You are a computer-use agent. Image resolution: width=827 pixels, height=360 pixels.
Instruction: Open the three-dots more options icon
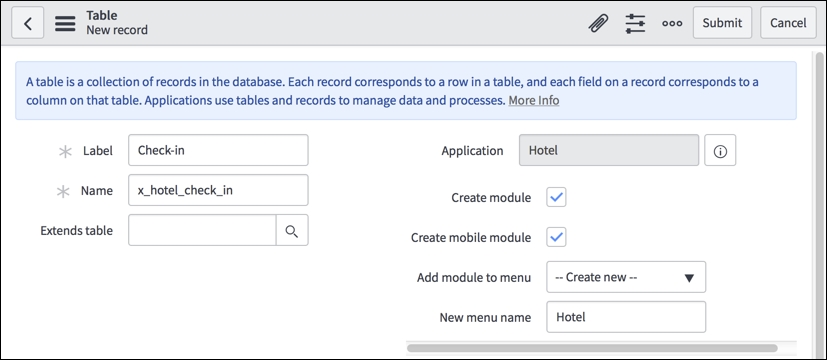click(672, 24)
